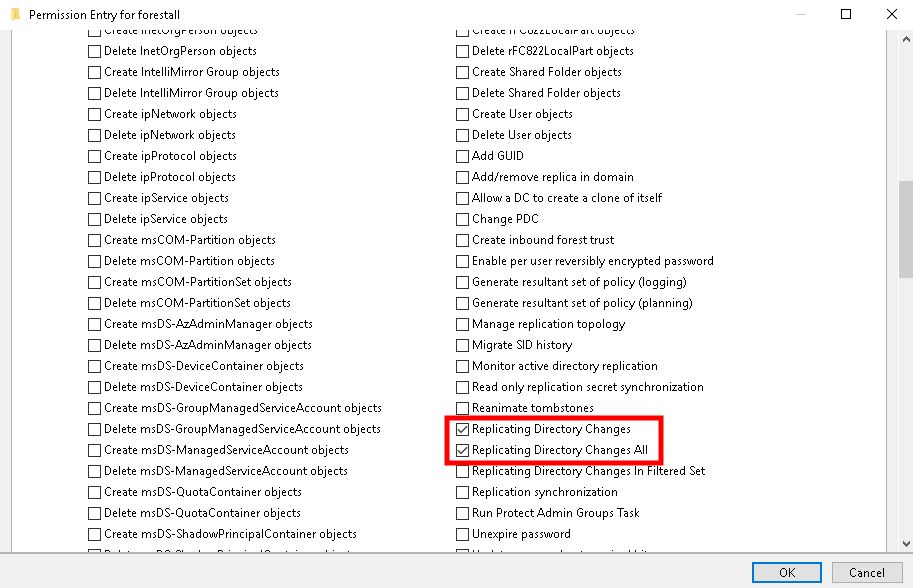
Task: Click the folder icon in title bar
Action: pyautogui.click(x=14, y=15)
